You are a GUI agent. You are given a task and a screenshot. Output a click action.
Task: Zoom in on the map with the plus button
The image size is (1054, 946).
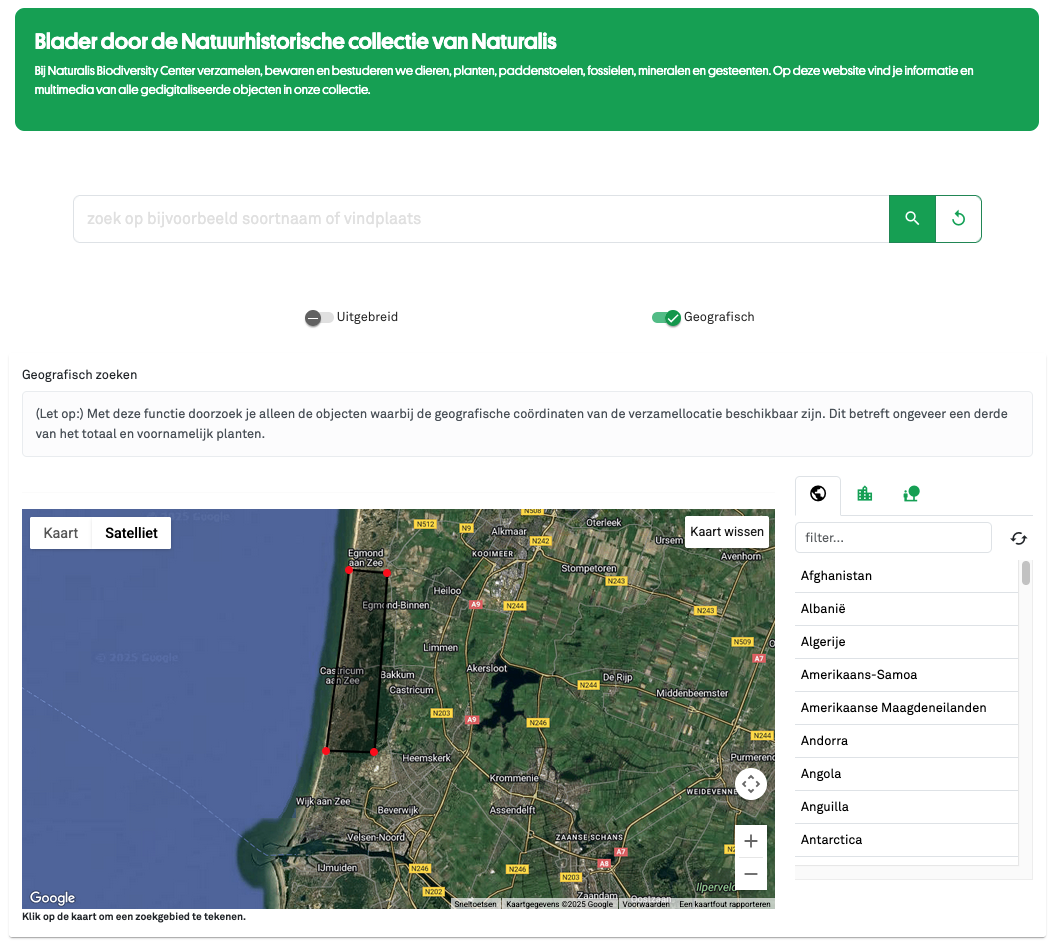click(x=750, y=841)
